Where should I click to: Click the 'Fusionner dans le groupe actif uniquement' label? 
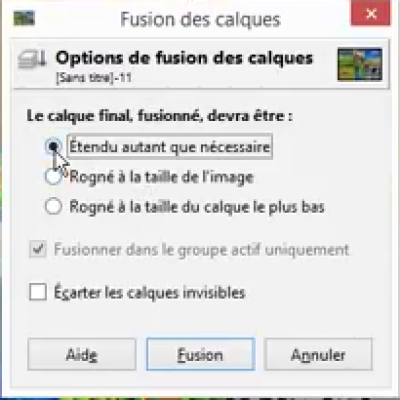pos(201,250)
